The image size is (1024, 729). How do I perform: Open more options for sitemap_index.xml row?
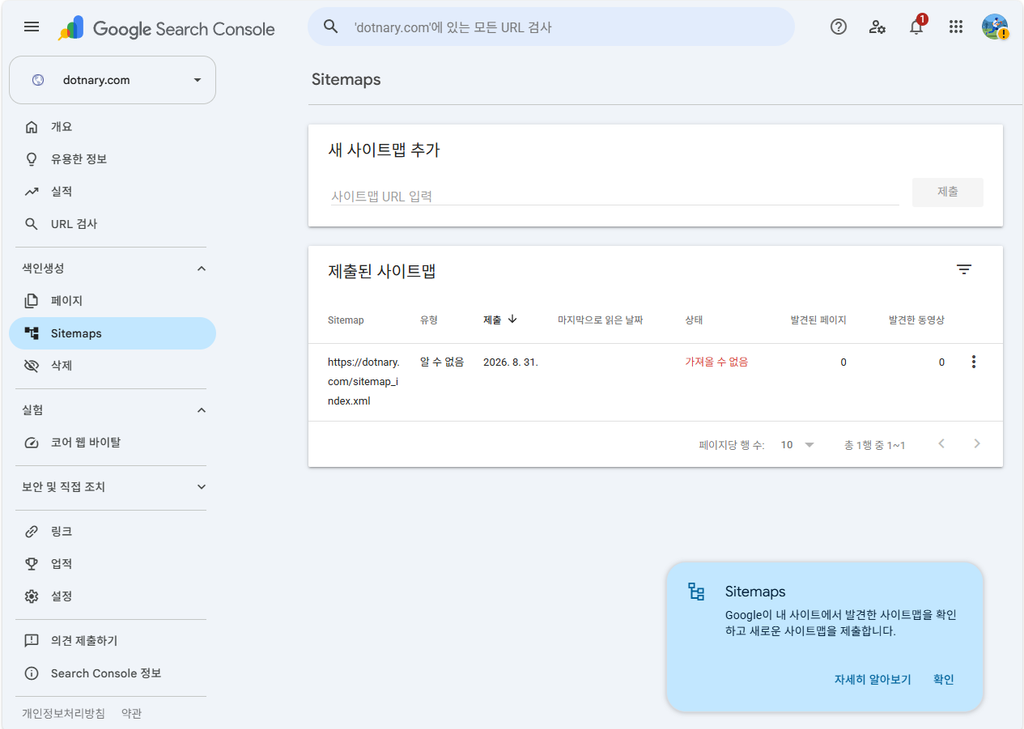(x=974, y=362)
